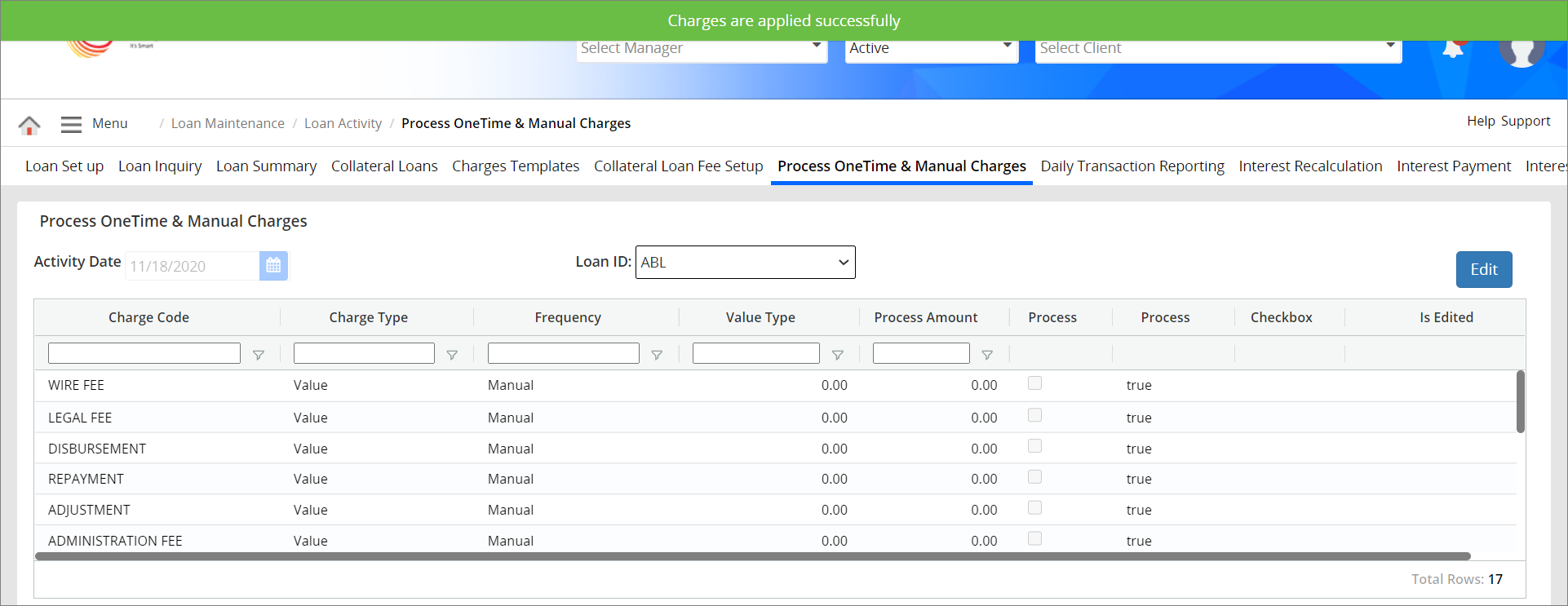Switch to Interest Recalculation tab
This screenshot has width=1568, height=606.
(x=1310, y=166)
